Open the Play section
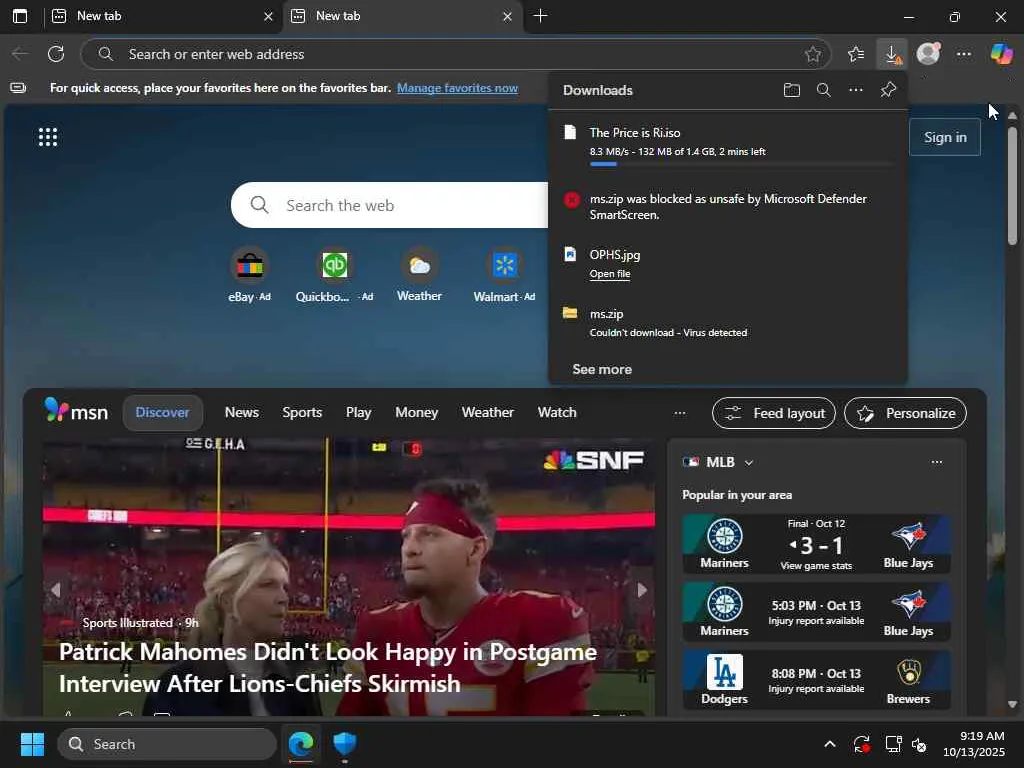The image size is (1024, 768). [359, 413]
